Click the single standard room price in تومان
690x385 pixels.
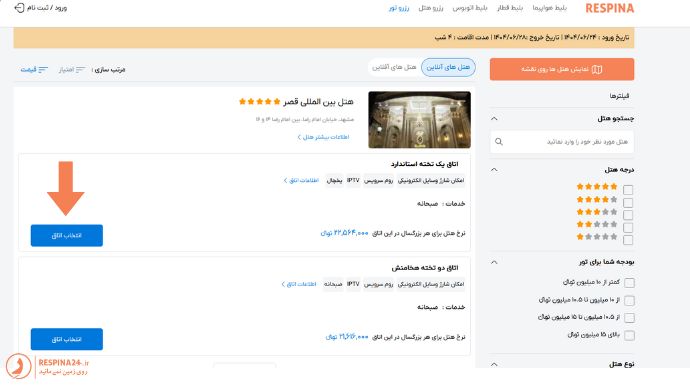point(345,233)
